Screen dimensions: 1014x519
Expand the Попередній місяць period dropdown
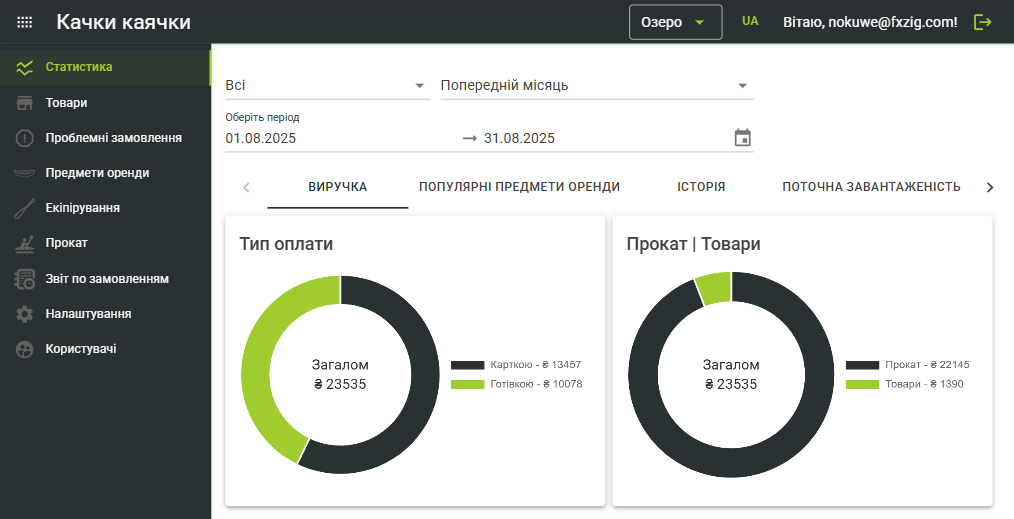coord(597,85)
